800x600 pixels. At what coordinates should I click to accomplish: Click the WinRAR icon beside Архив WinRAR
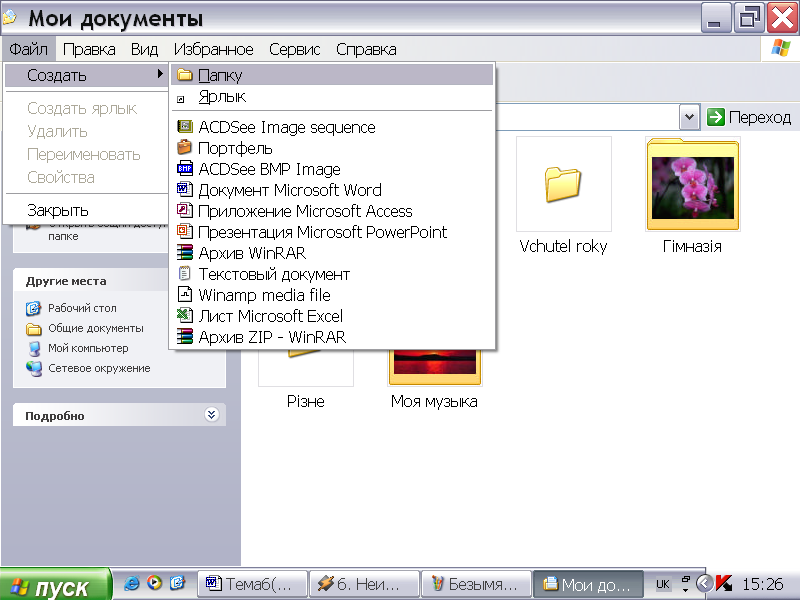click(185, 253)
